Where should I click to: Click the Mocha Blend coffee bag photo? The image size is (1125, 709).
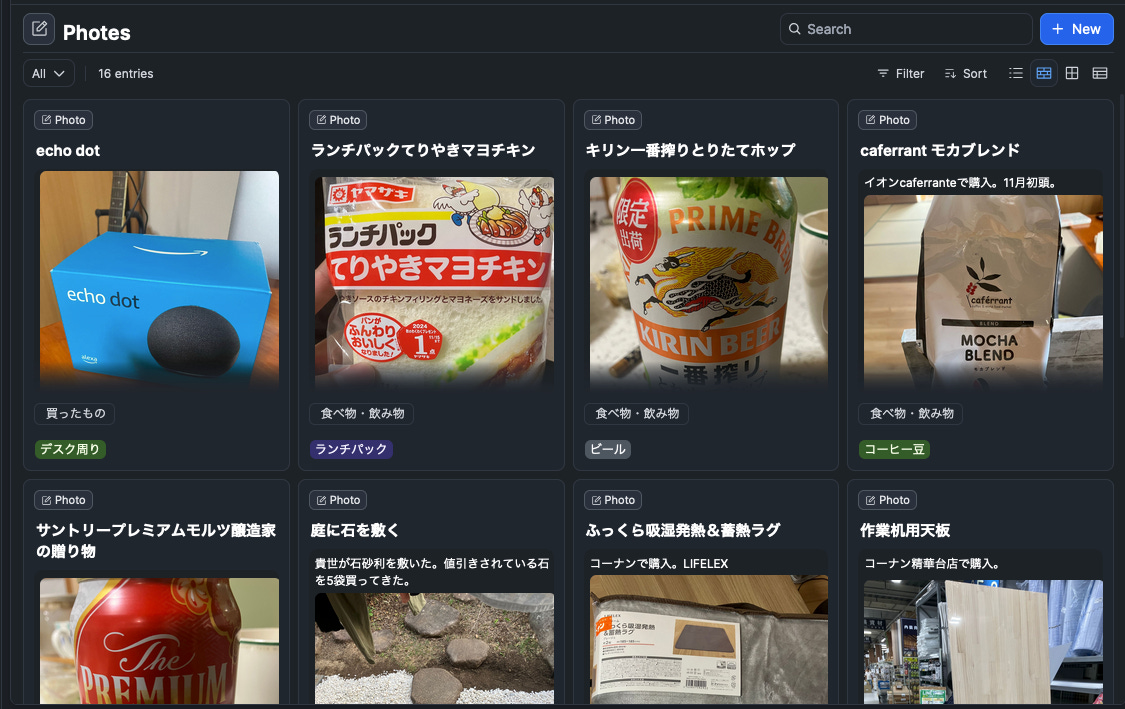(x=984, y=292)
